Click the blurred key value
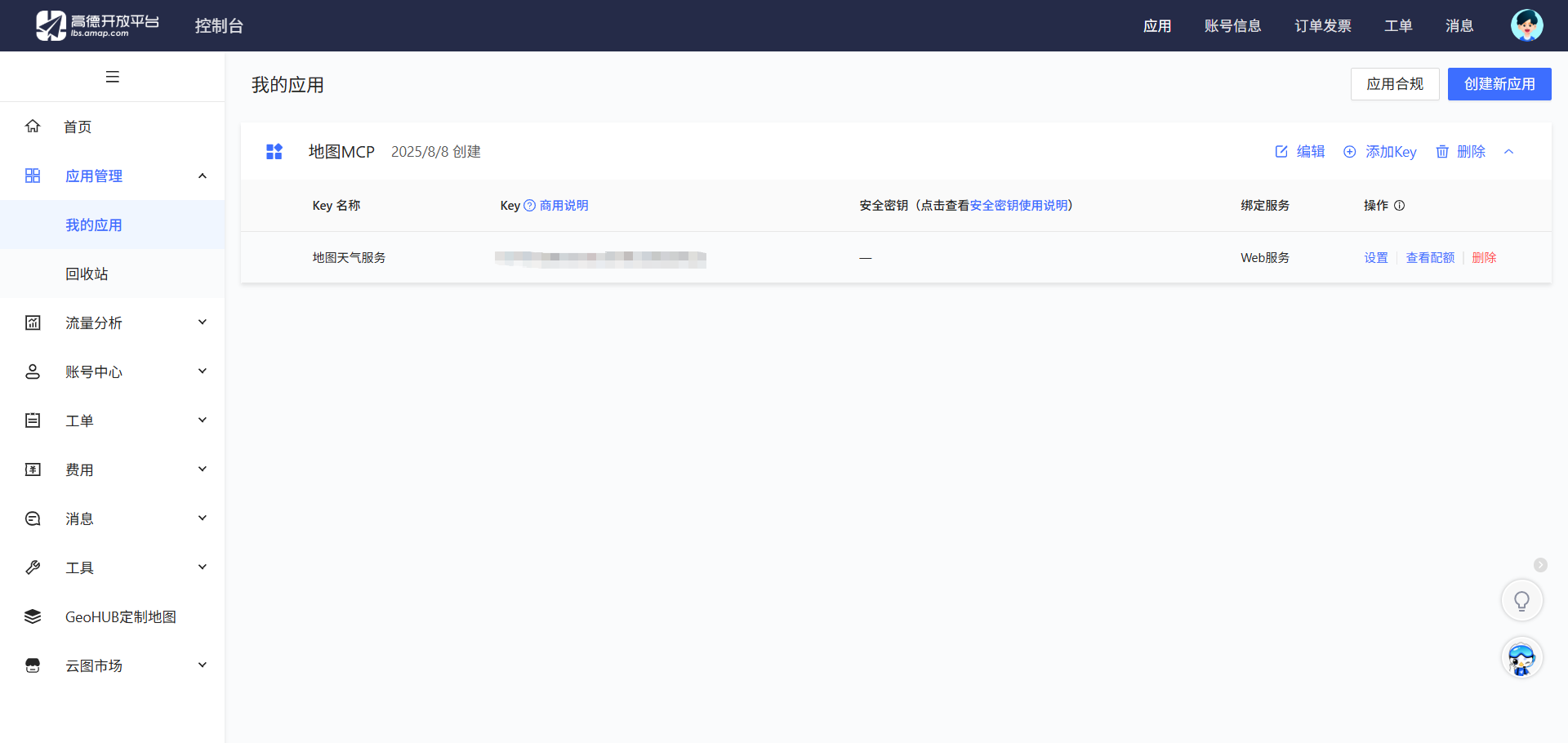The width and height of the screenshot is (1568, 743). click(x=600, y=259)
